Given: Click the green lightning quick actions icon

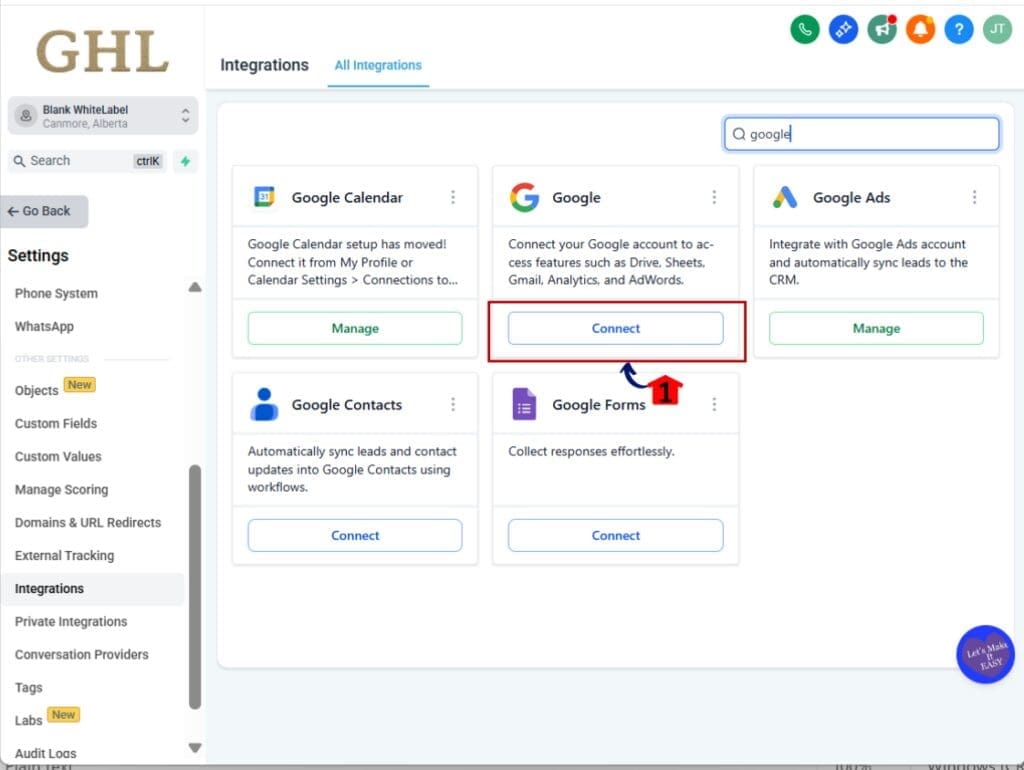Looking at the screenshot, I should pos(185,161).
